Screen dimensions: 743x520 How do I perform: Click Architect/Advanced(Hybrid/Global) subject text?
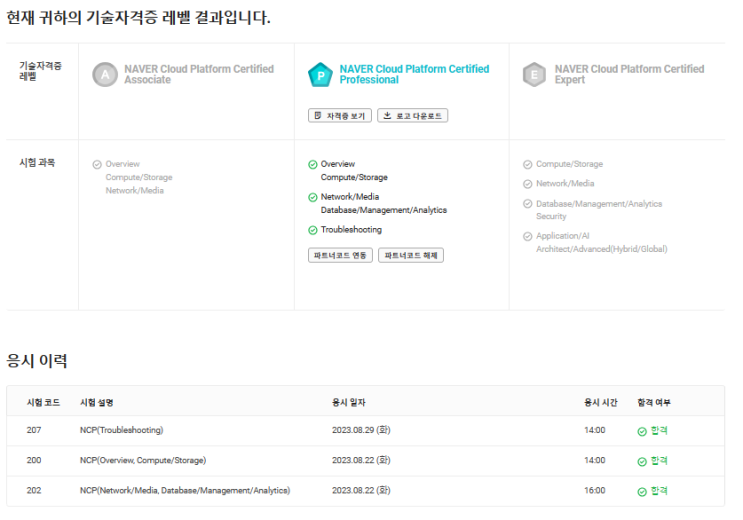click(x=602, y=249)
